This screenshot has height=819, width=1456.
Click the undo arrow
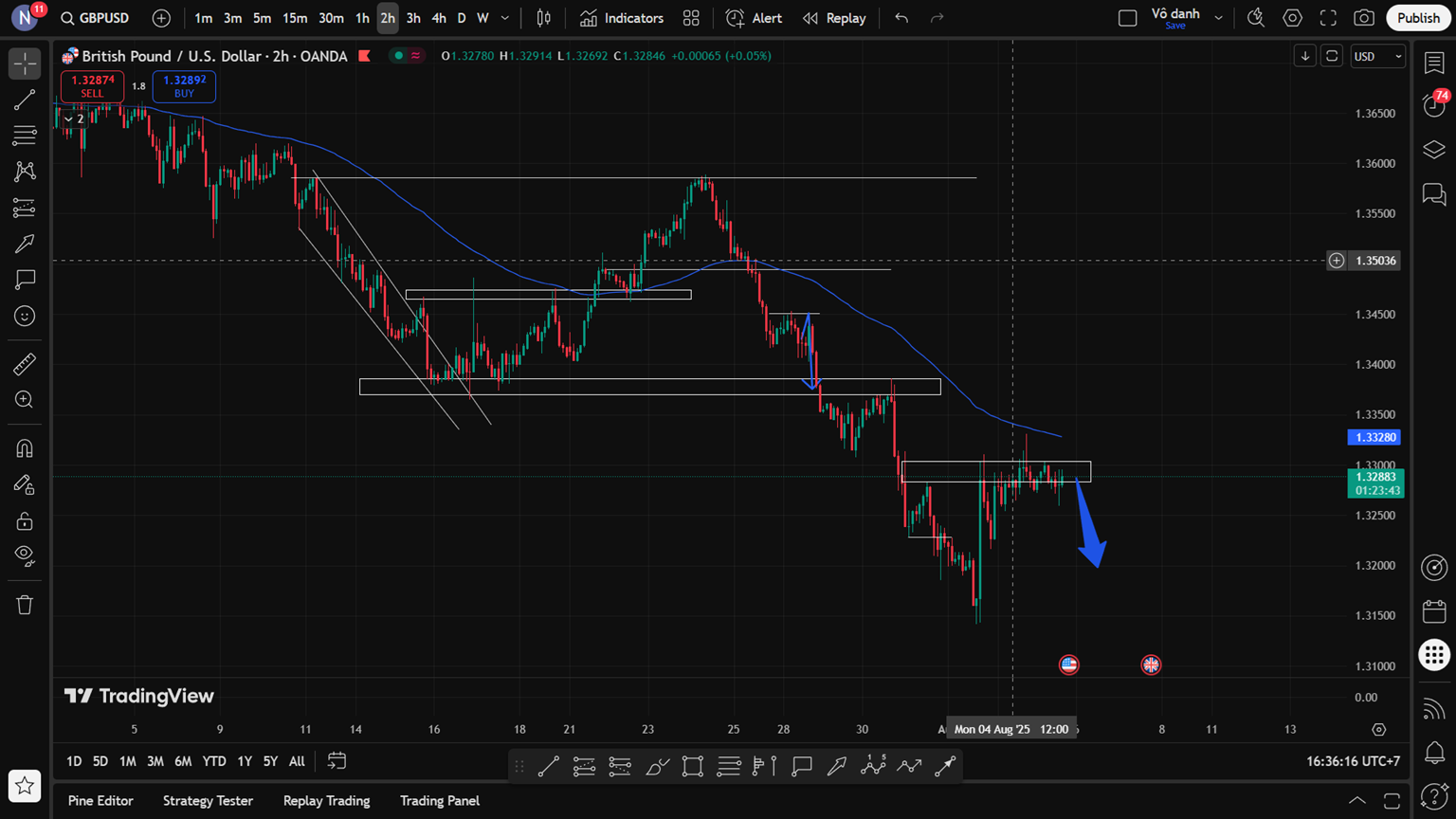coord(901,18)
